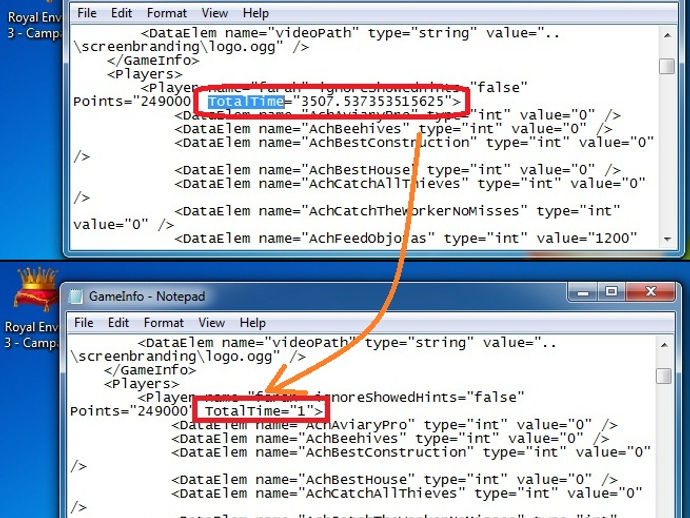Click Points="249000" in upper Notepad window
Screen dimensions: 690x518
[132, 101]
